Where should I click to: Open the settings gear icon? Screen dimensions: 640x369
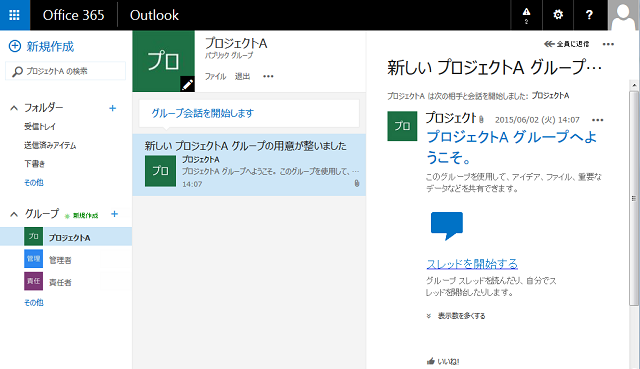tap(558, 15)
